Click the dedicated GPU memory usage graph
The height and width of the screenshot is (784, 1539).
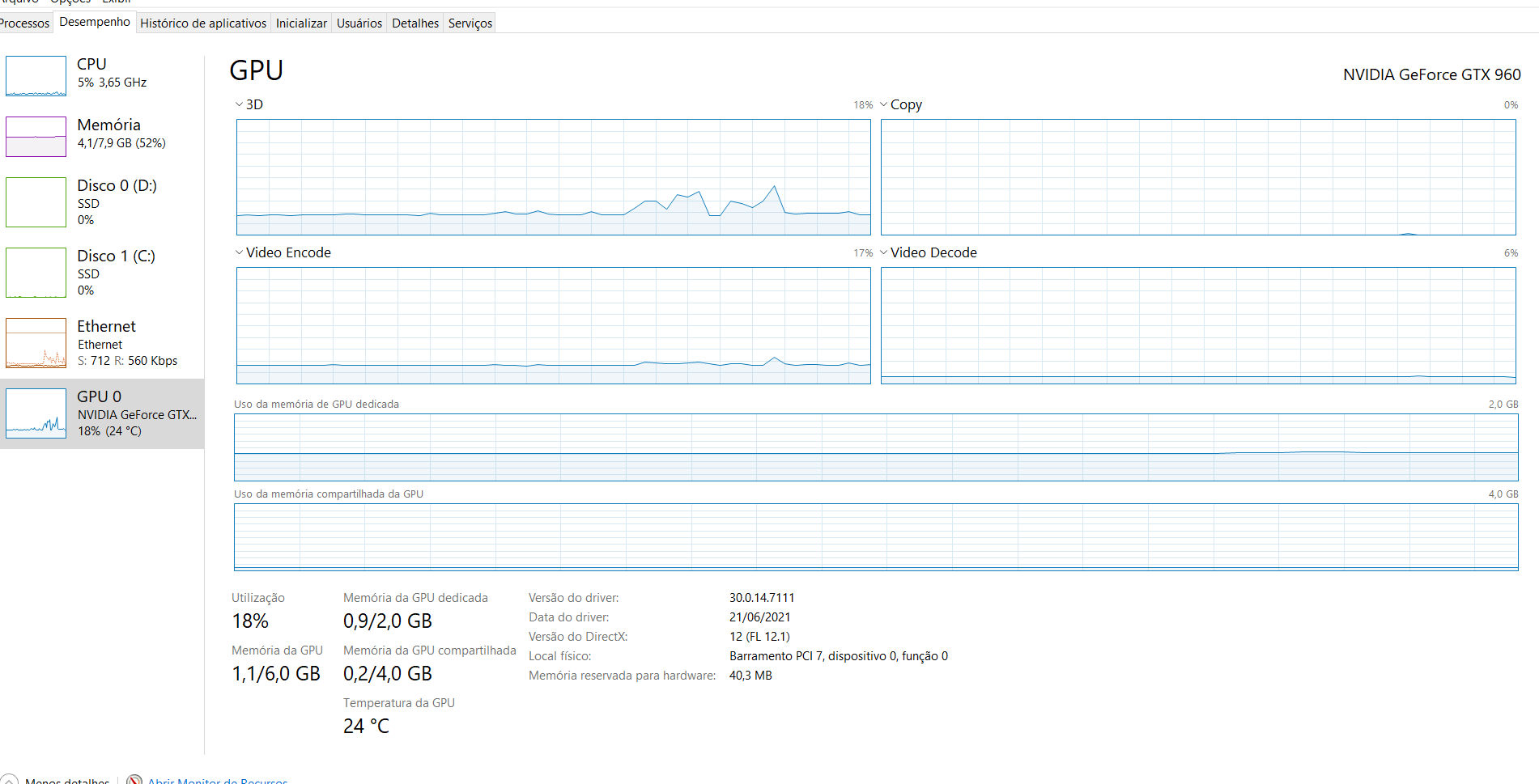point(876,447)
